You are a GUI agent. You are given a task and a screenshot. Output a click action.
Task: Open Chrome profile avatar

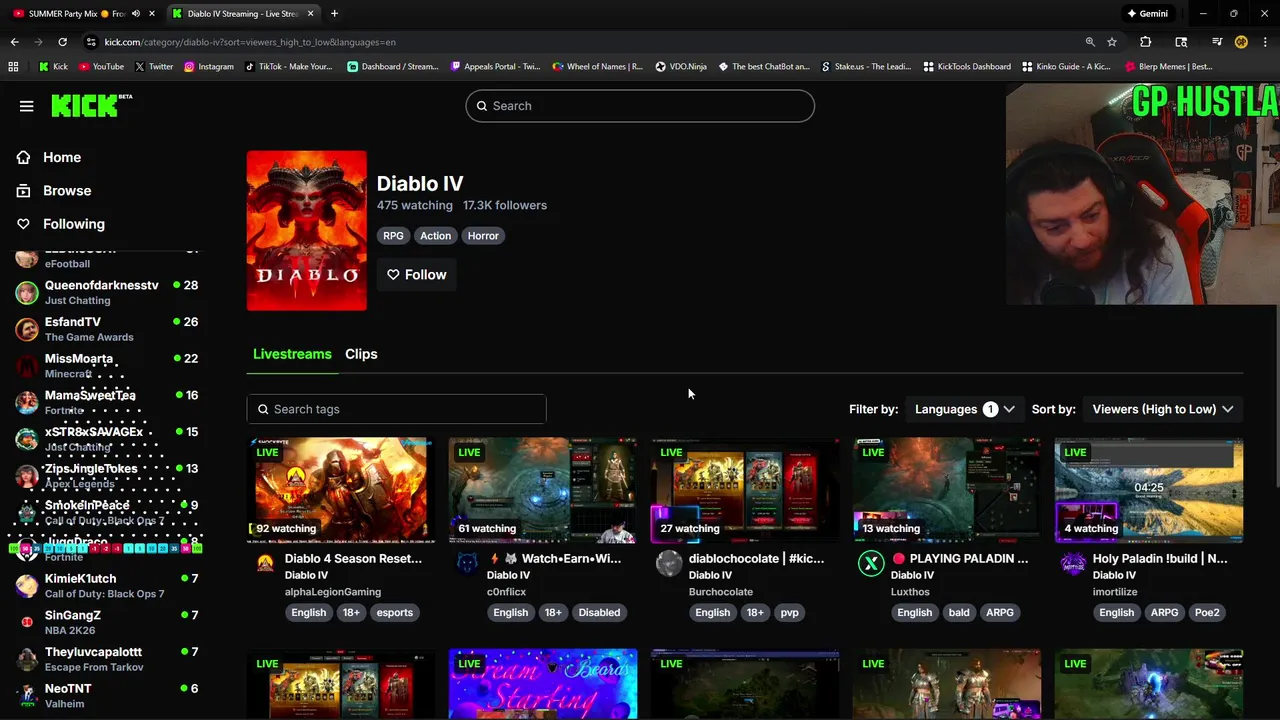coord(1241,42)
